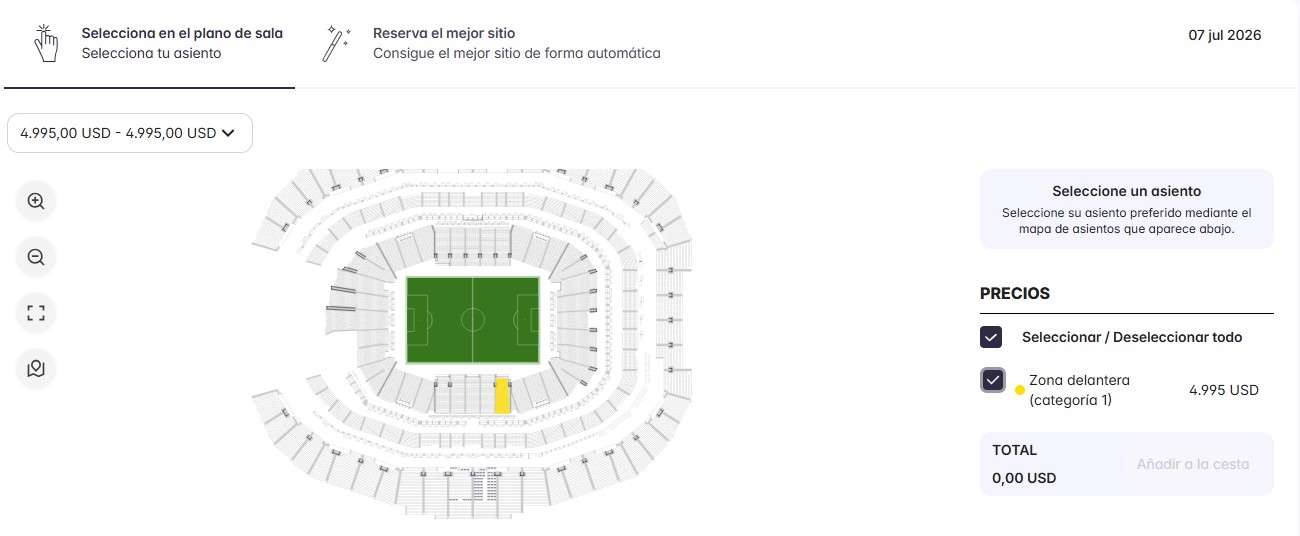The width and height of the screenshot is (1300, 536).
Task: Click the Zona delantera (categoría 1) label
Action: coord(1079,390)
